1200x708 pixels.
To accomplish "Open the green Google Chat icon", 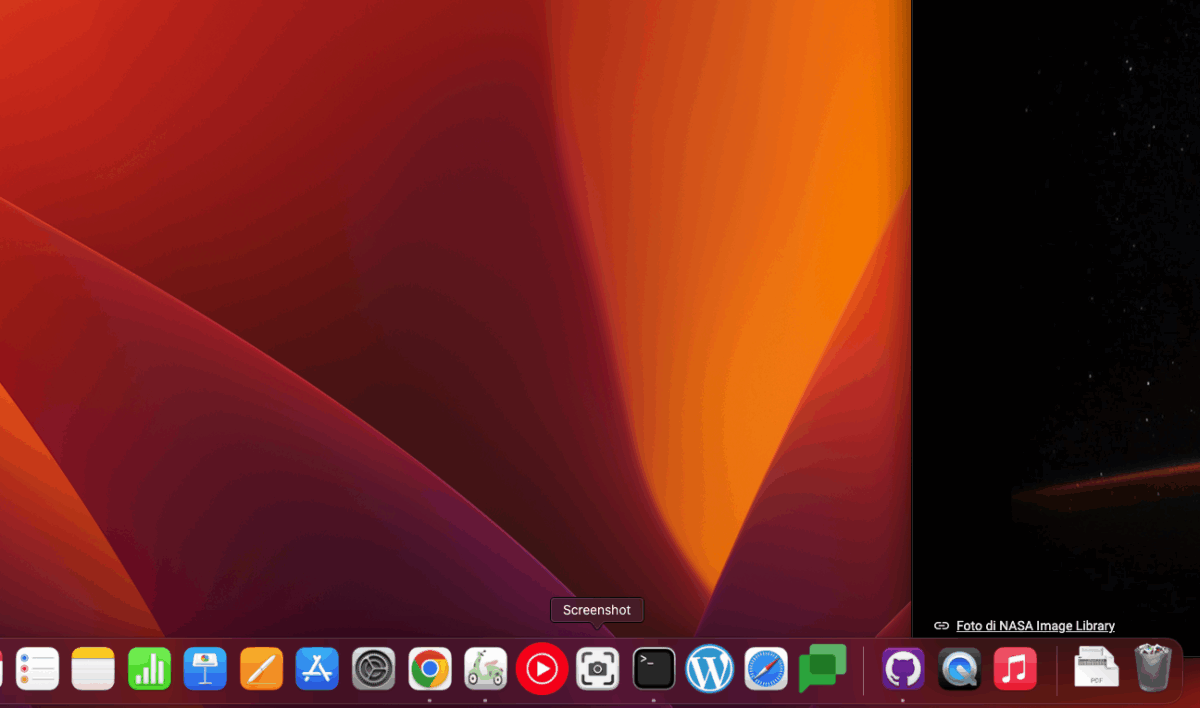I will click(x=822, y=669).
